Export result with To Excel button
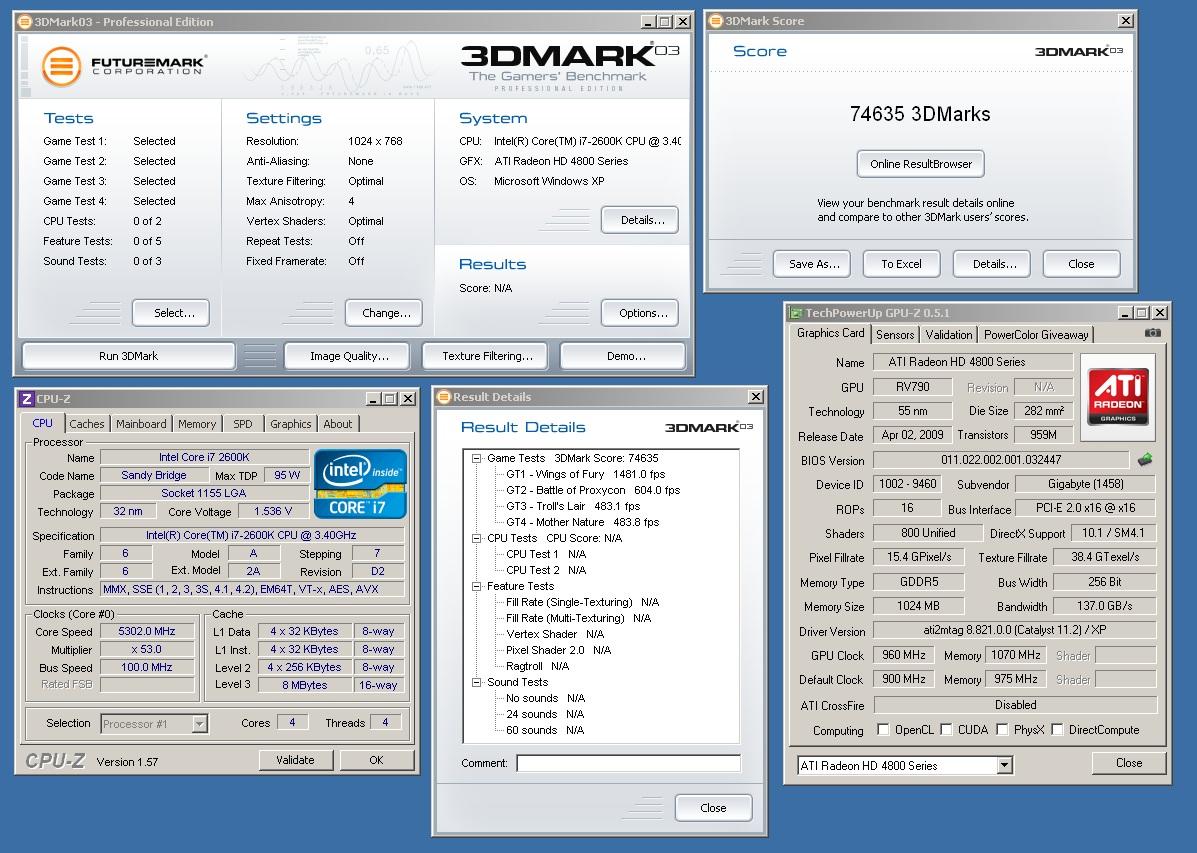This screenshot has width=1197, height=853. [x=902, y=264]
